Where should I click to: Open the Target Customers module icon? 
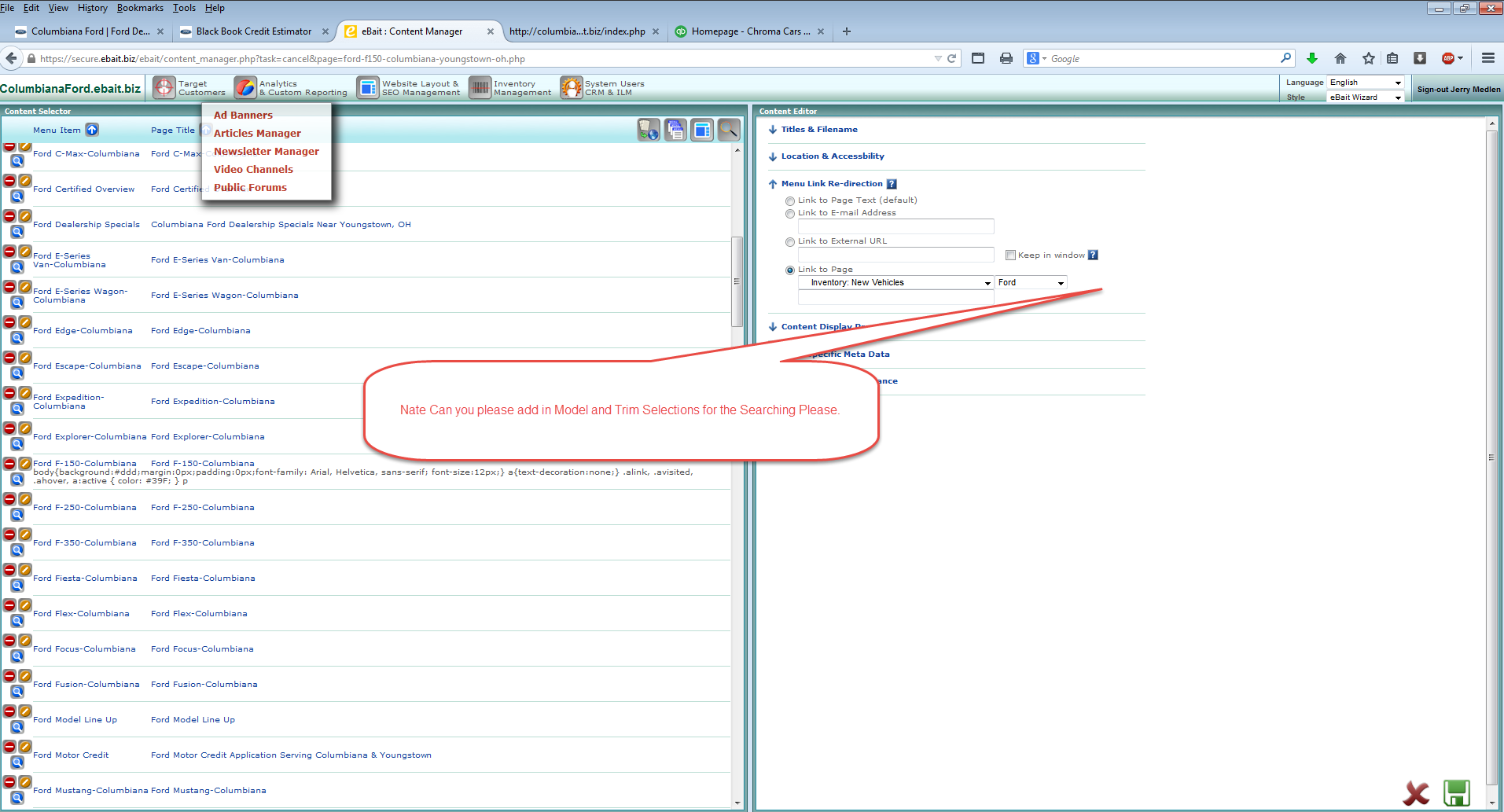tap(164, 87)
